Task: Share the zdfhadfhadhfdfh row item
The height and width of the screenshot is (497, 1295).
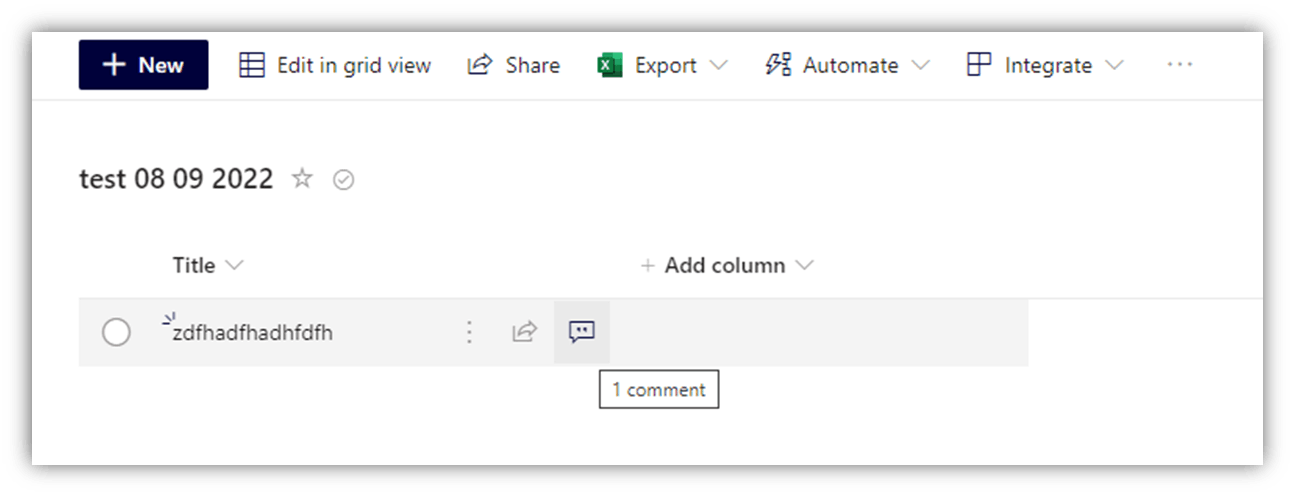Action: 525,332
